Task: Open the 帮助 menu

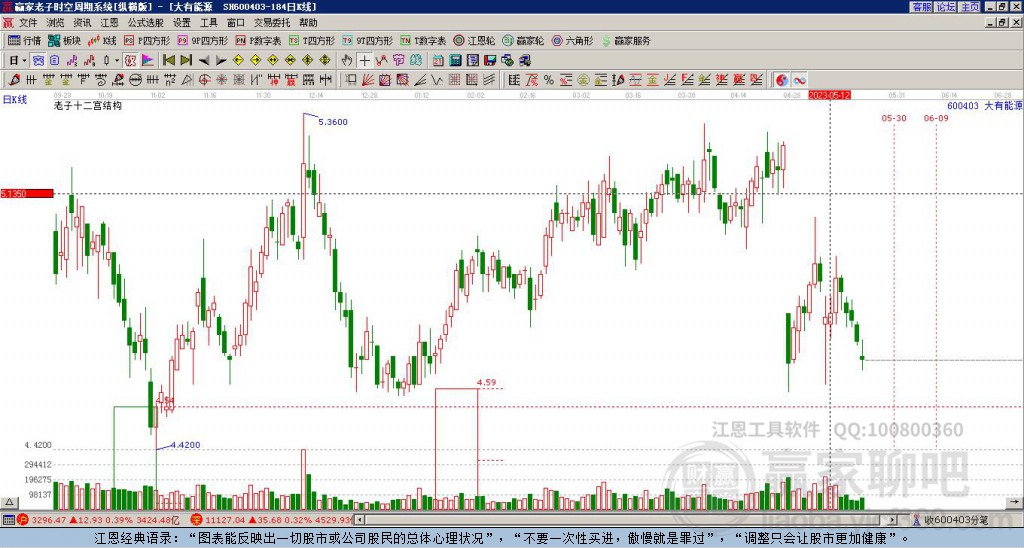Action: [x=308, y=23]
